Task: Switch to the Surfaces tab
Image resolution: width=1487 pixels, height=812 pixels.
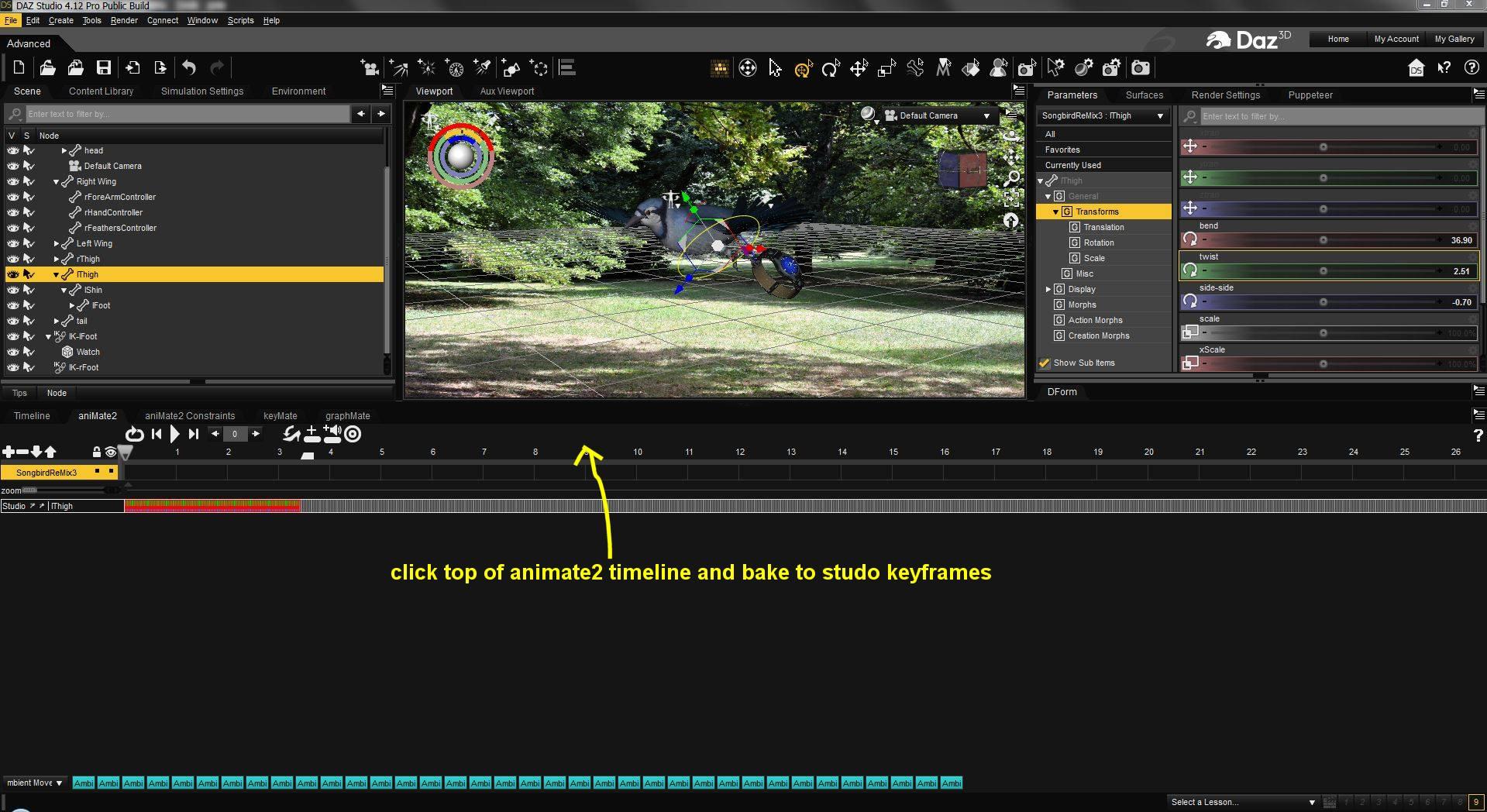Action: (1145, 95)
